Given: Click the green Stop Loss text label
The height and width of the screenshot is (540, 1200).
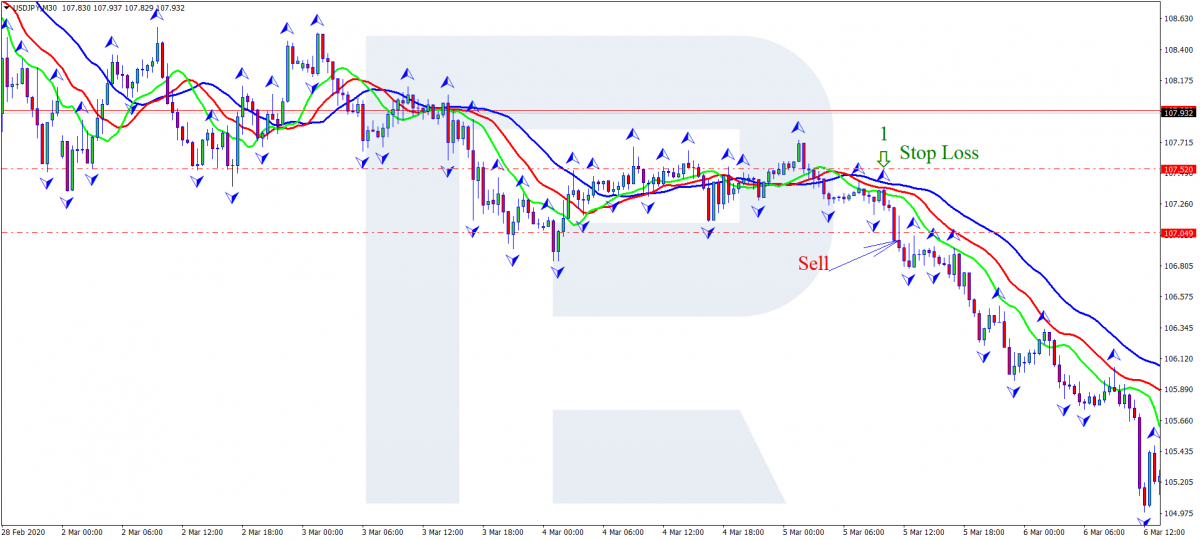Looking at the screenshot, I should pos(939,153).
